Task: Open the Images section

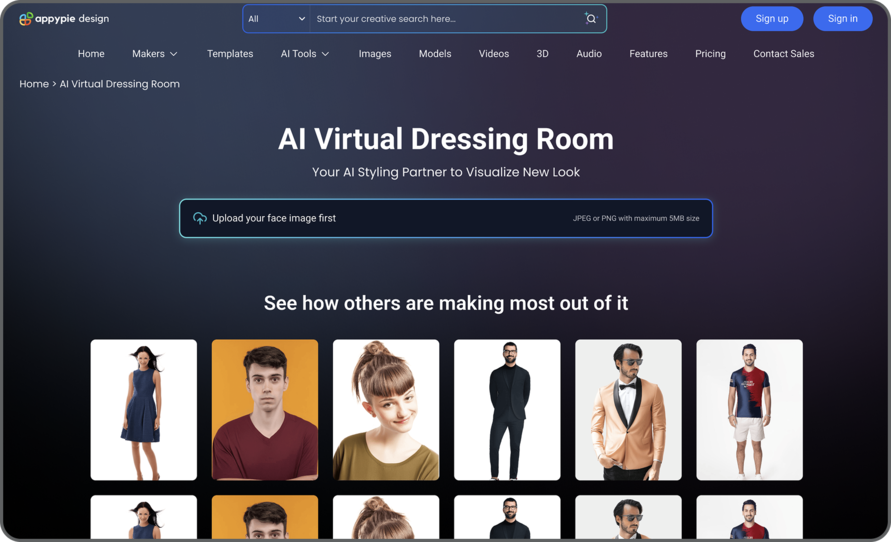Action: coord(375,53)
